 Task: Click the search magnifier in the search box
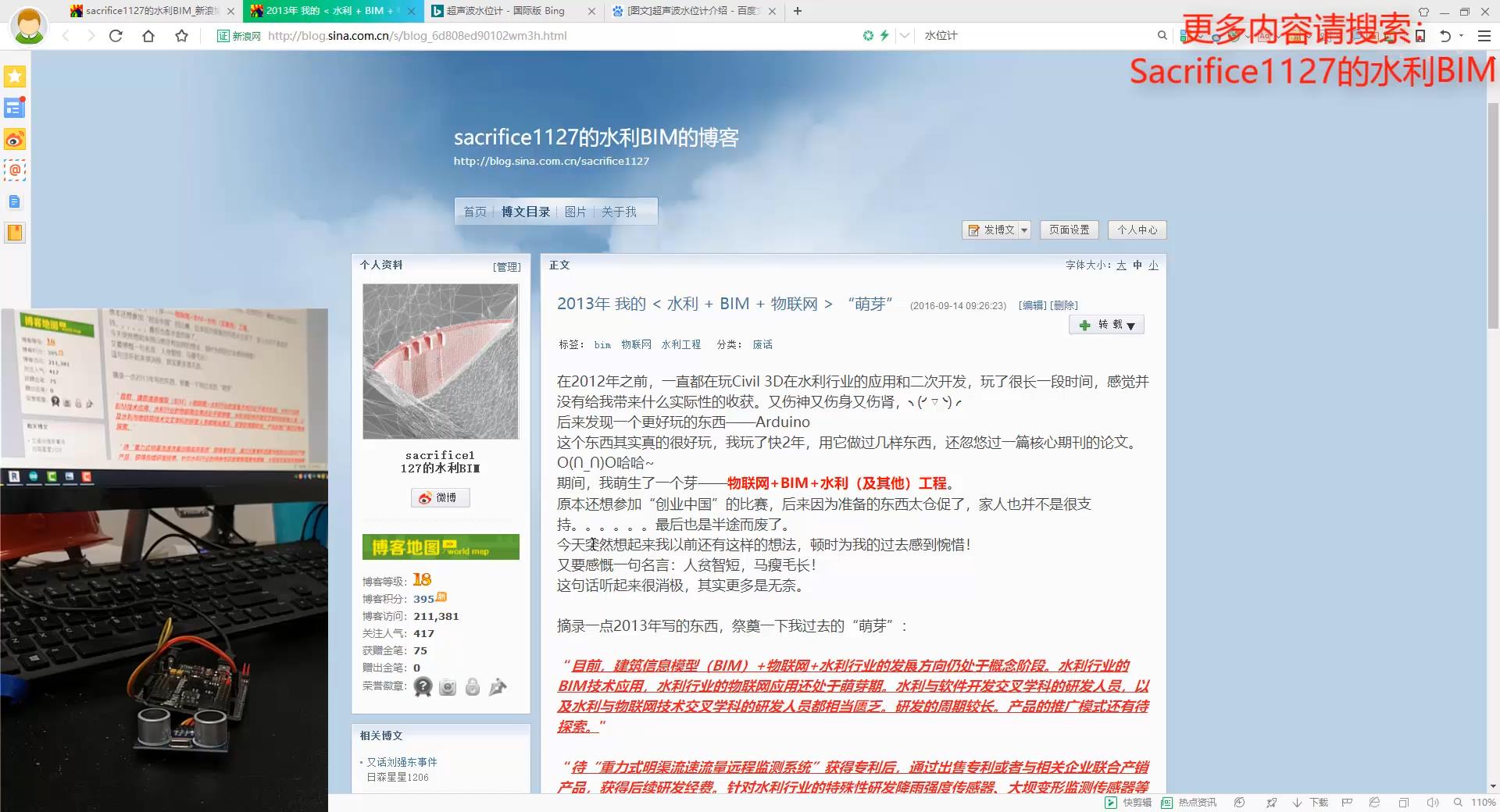coord(1162,35)
